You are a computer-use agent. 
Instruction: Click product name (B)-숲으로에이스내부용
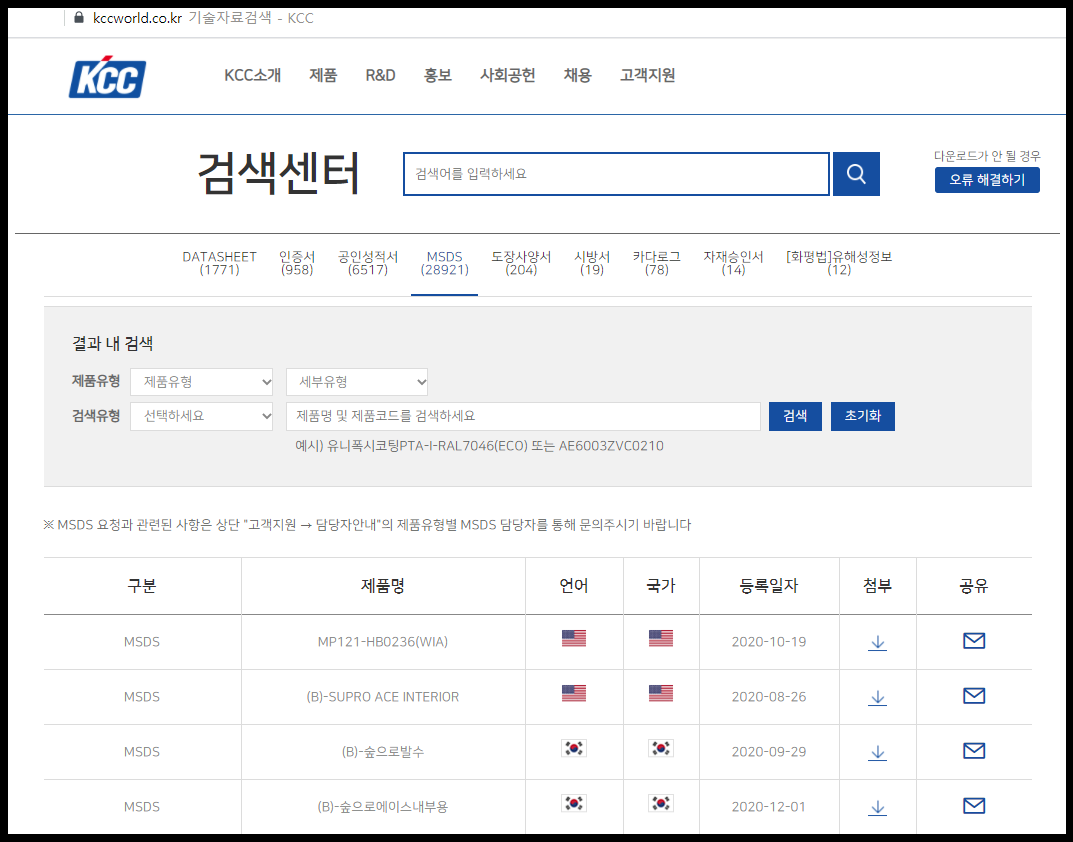click(383, 807)
